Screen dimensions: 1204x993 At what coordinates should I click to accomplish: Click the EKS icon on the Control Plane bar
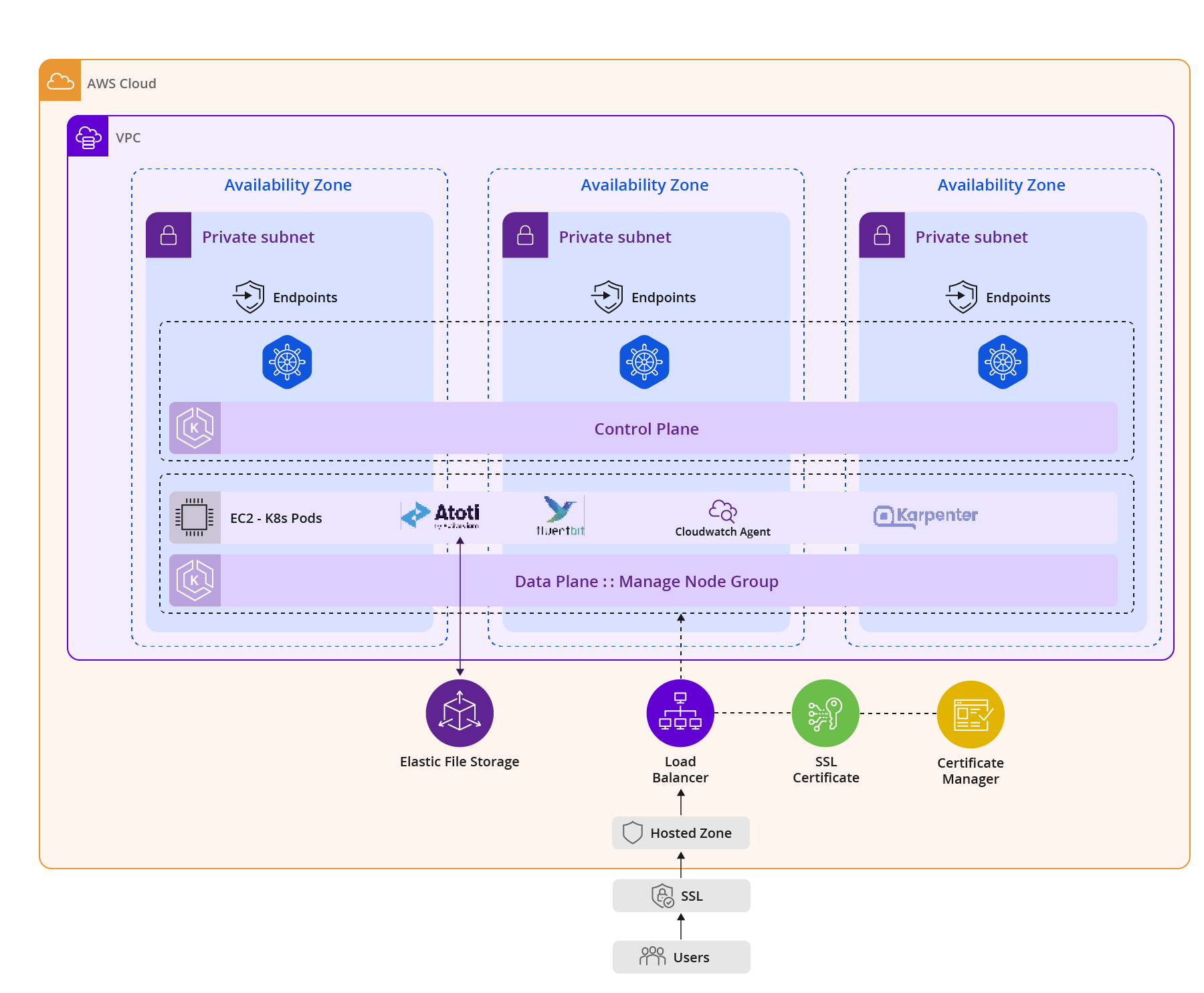pos(195,428)
